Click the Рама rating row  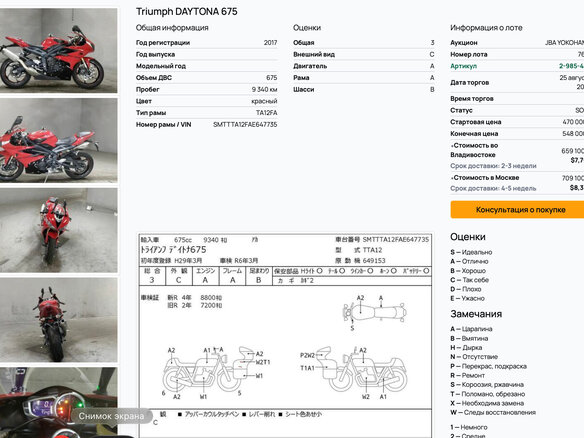point(364,77)
